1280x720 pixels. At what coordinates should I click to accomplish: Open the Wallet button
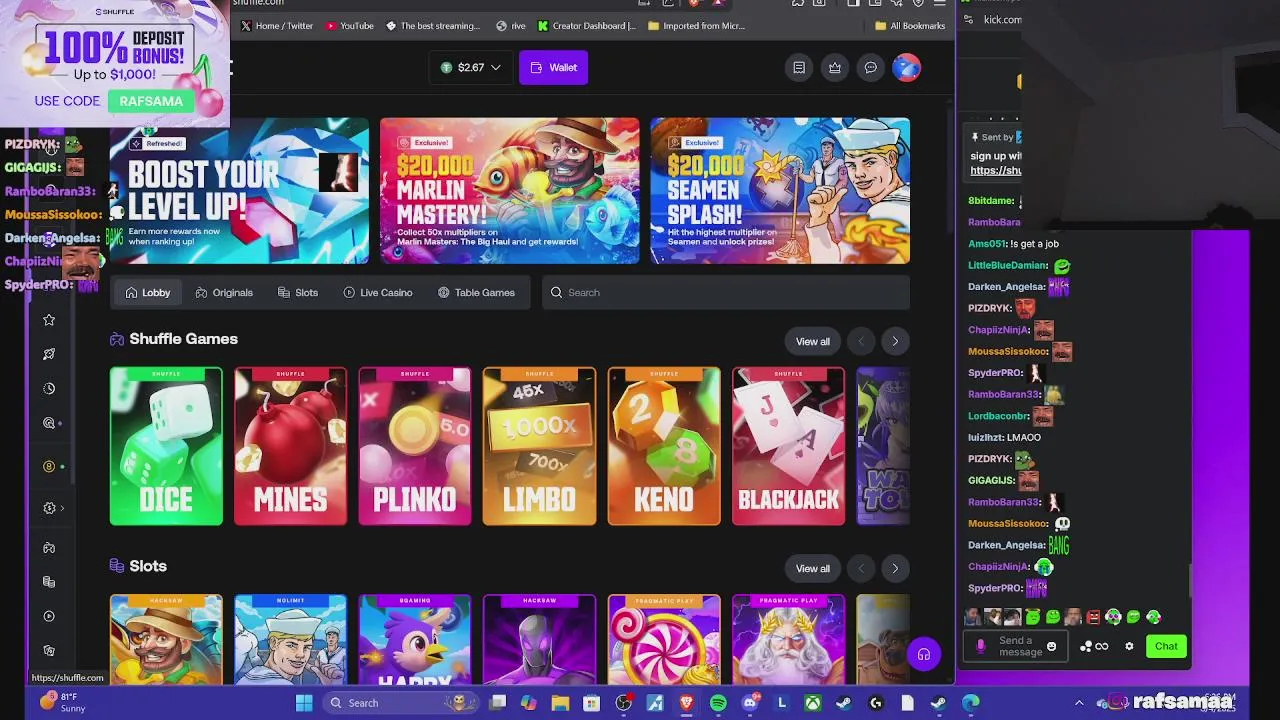coord(553,67)
